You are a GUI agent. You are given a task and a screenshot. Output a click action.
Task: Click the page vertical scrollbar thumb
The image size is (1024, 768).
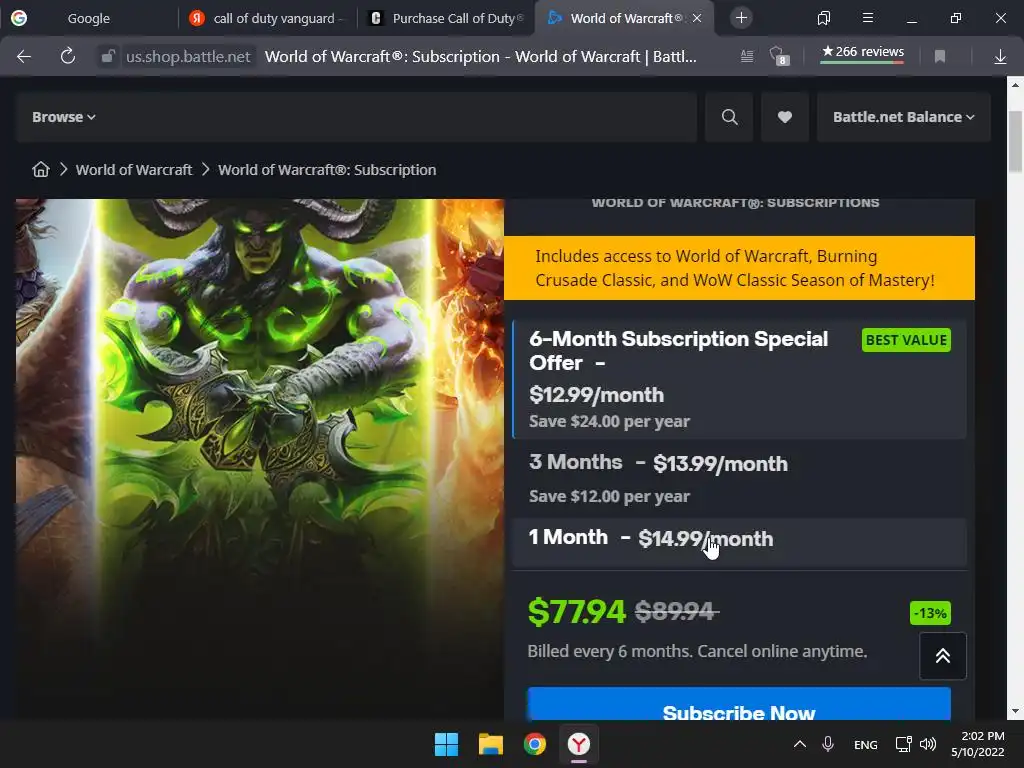click(1015, 142)
